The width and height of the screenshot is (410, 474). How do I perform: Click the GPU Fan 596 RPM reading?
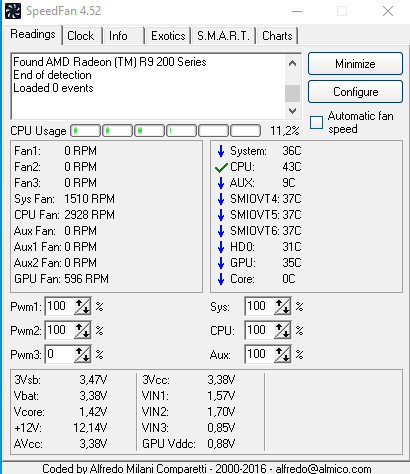[61, 279]
